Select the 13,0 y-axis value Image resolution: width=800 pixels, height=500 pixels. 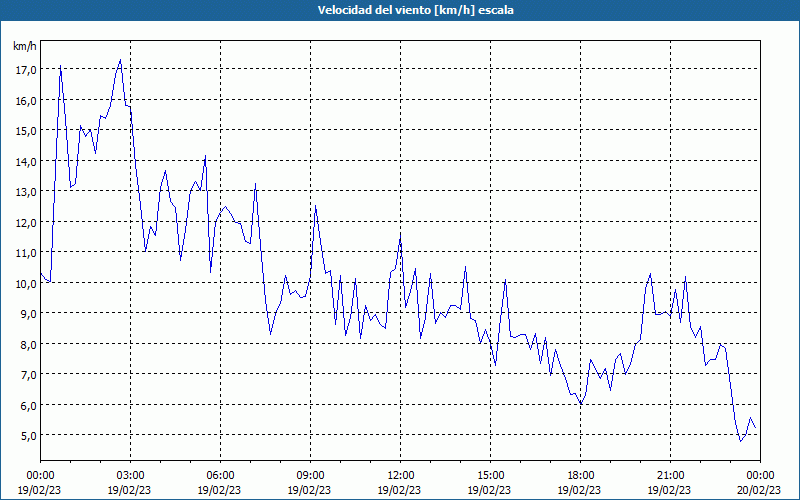click(26, 191)
